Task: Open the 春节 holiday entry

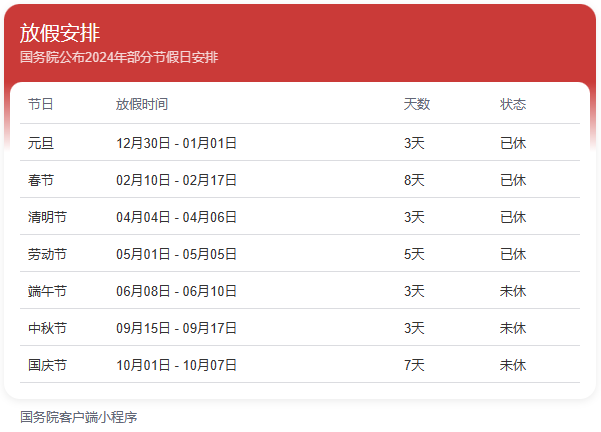Action: coord(41,180)
